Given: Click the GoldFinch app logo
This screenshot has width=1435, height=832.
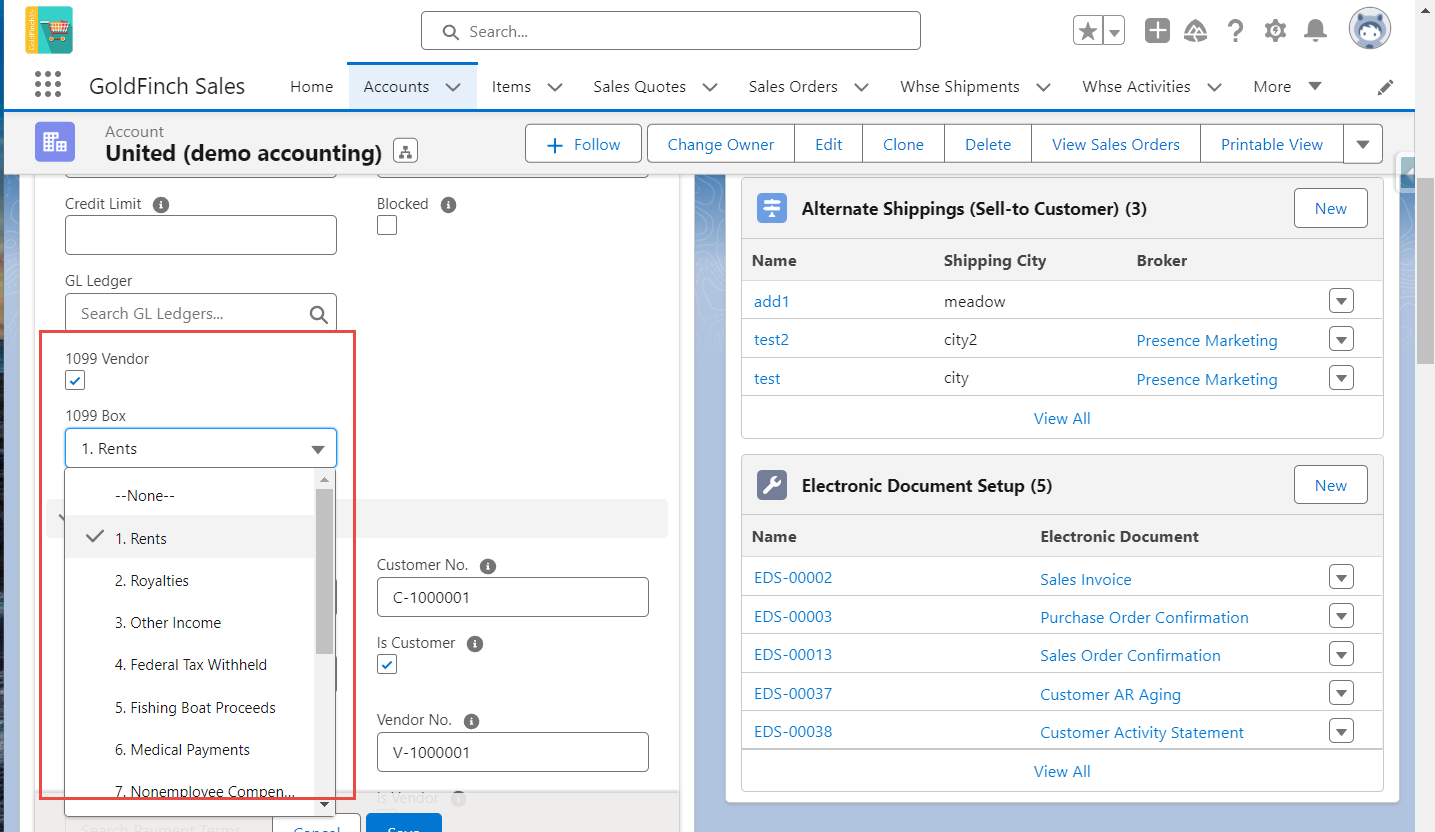Looking at the screenshot, I should pos(49,30).
